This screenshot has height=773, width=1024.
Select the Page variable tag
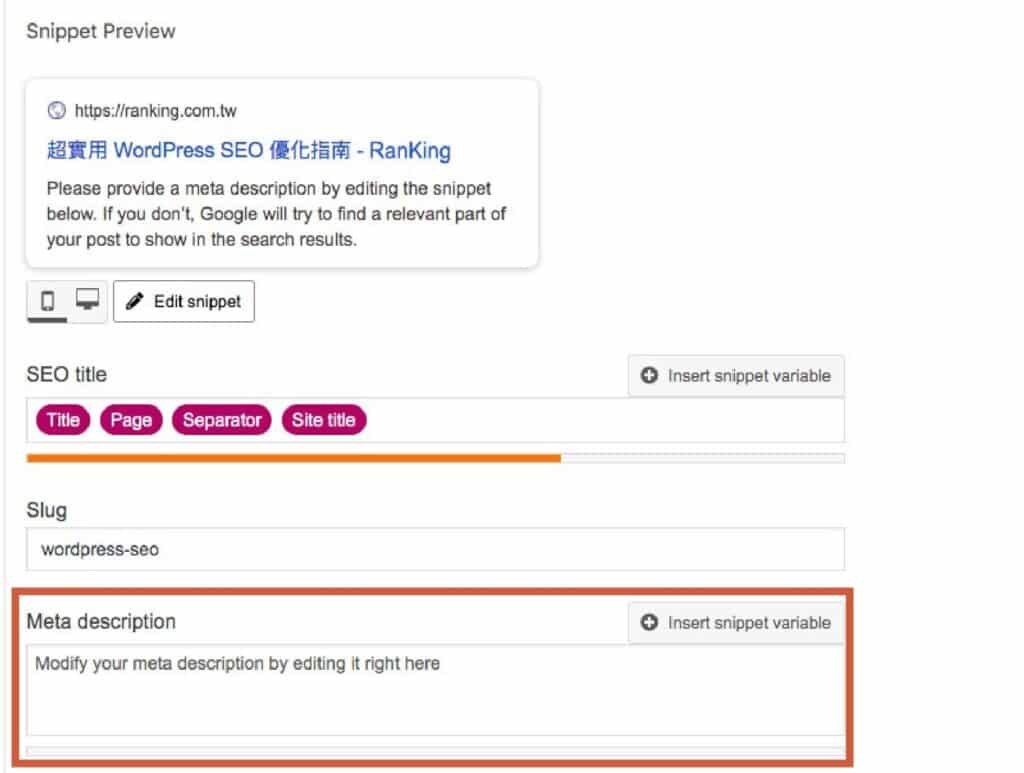131,420
